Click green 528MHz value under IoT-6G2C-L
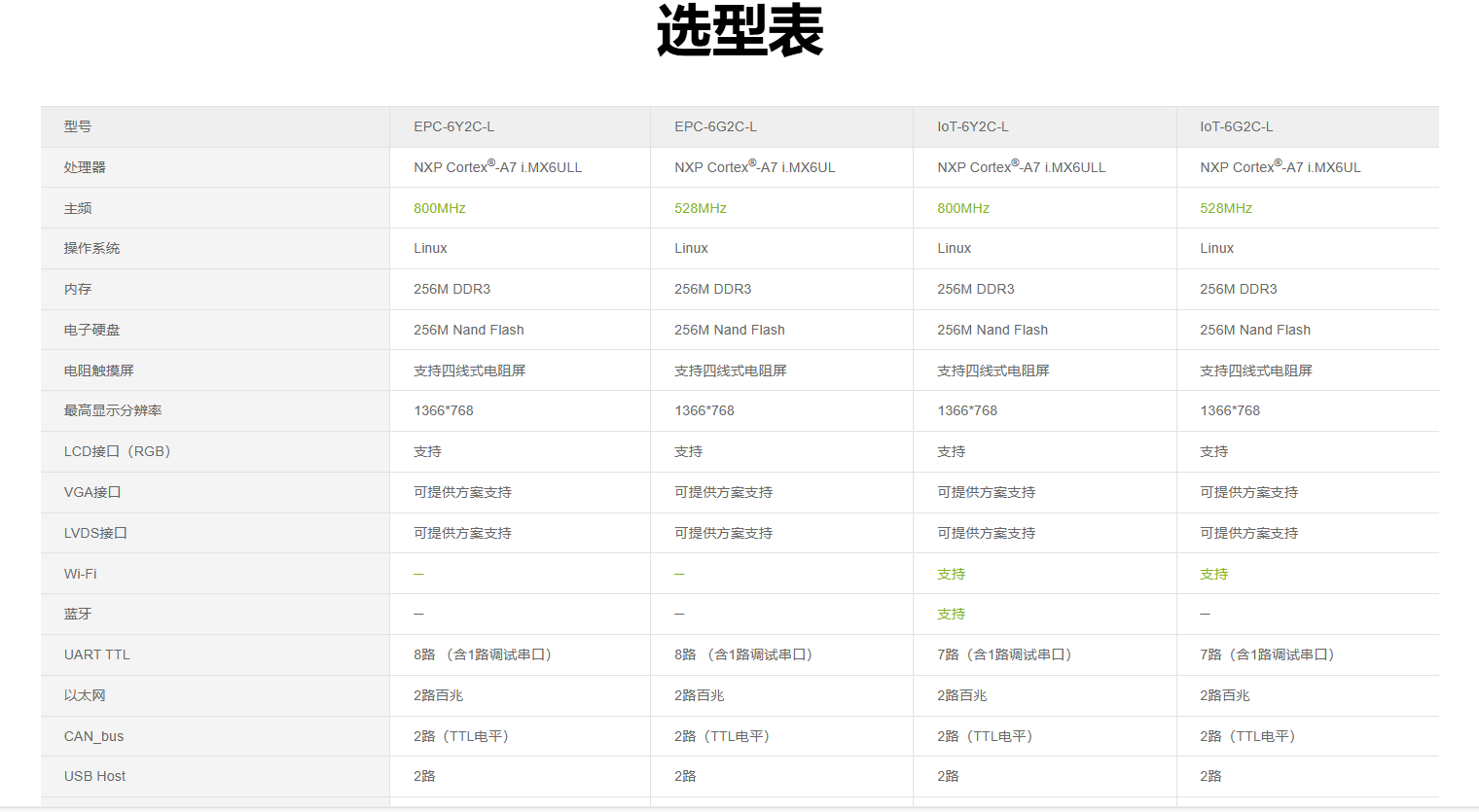 1226,208
